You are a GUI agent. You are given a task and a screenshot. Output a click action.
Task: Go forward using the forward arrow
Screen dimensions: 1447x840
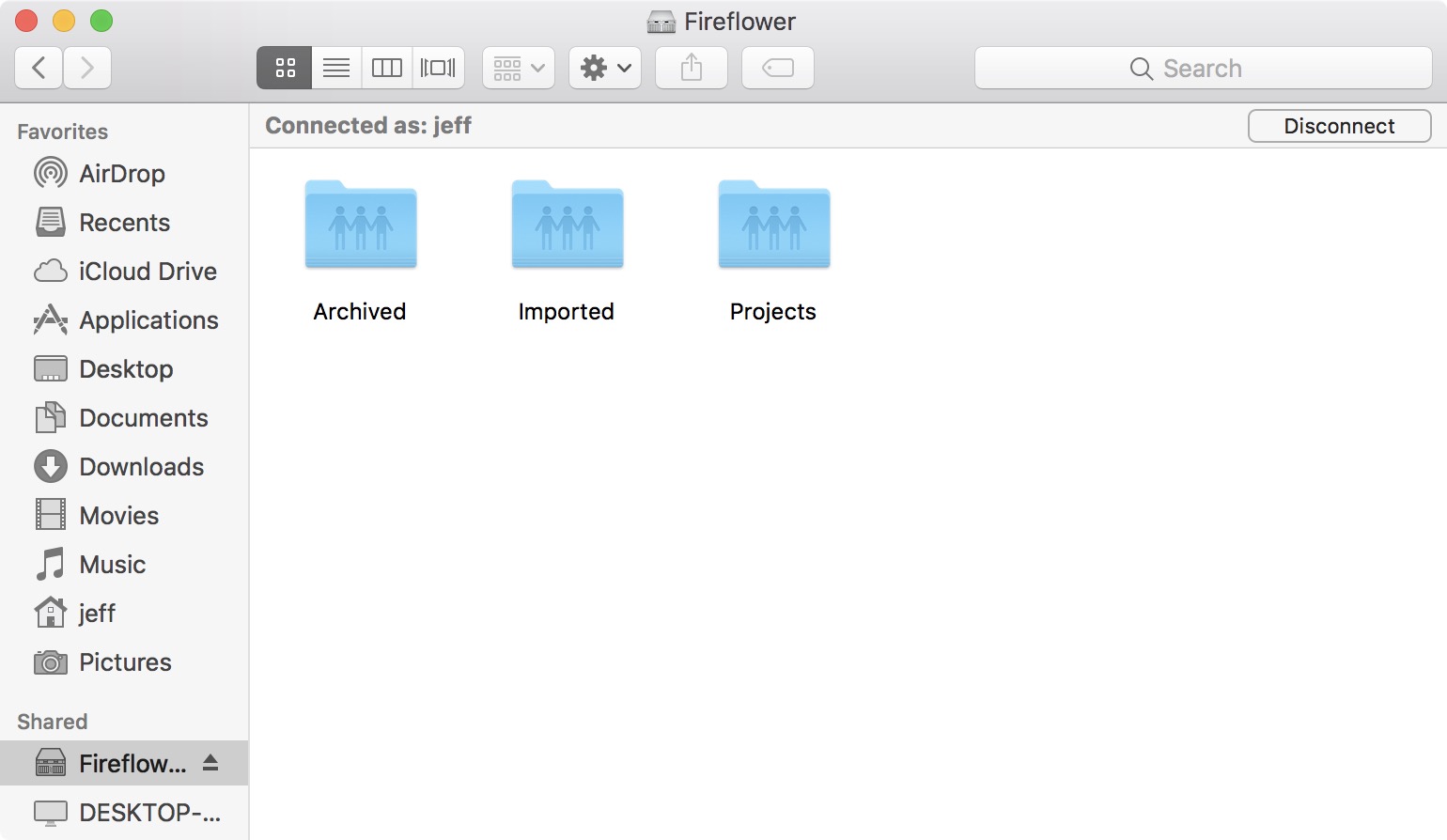87,68
